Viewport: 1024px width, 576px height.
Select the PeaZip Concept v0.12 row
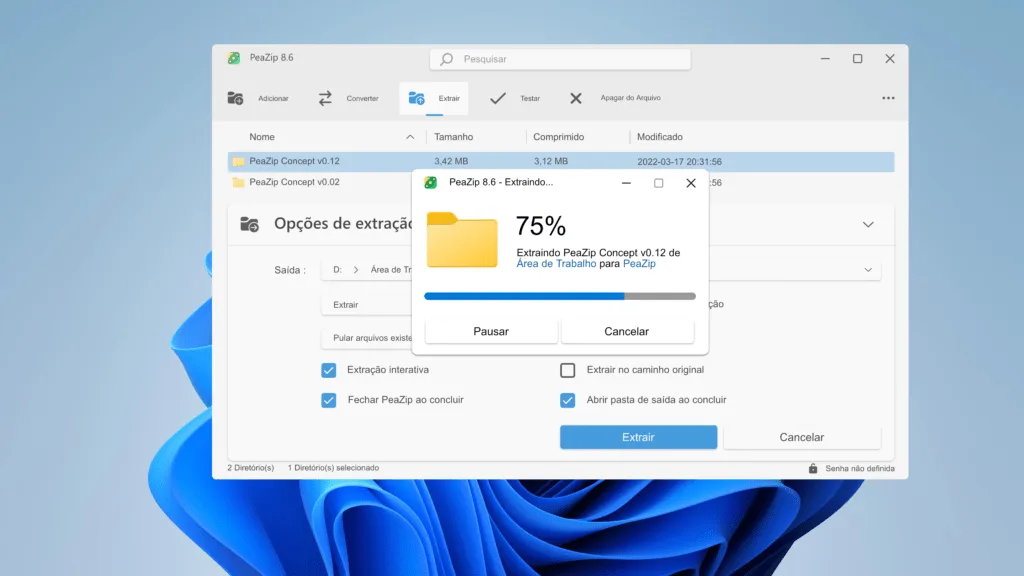pyautogui.click(x=561, y=161)
